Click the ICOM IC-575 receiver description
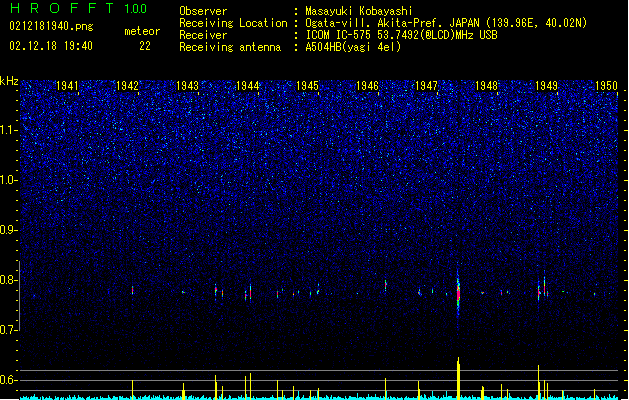Image resolution: width=629 pixels, height=400 pixels. (401, 35)
